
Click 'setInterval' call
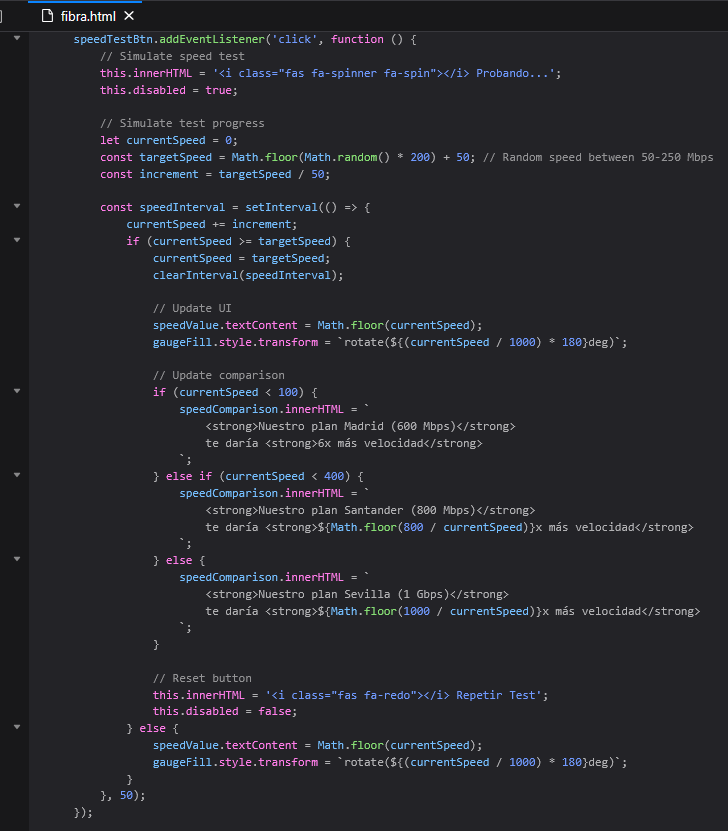coord(281,207)
